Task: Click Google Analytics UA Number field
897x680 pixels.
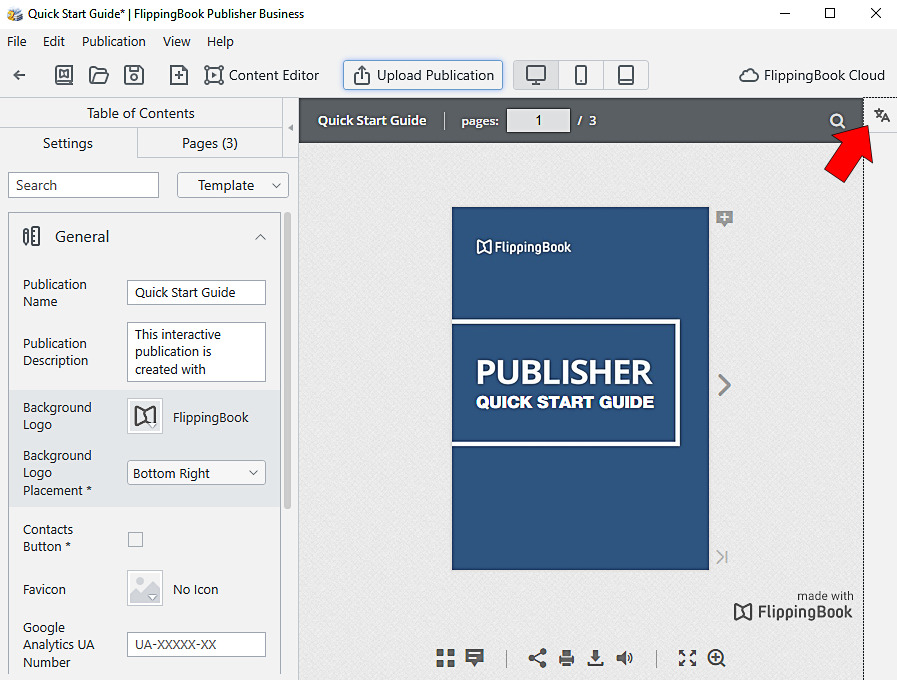Action: (196, 645)
